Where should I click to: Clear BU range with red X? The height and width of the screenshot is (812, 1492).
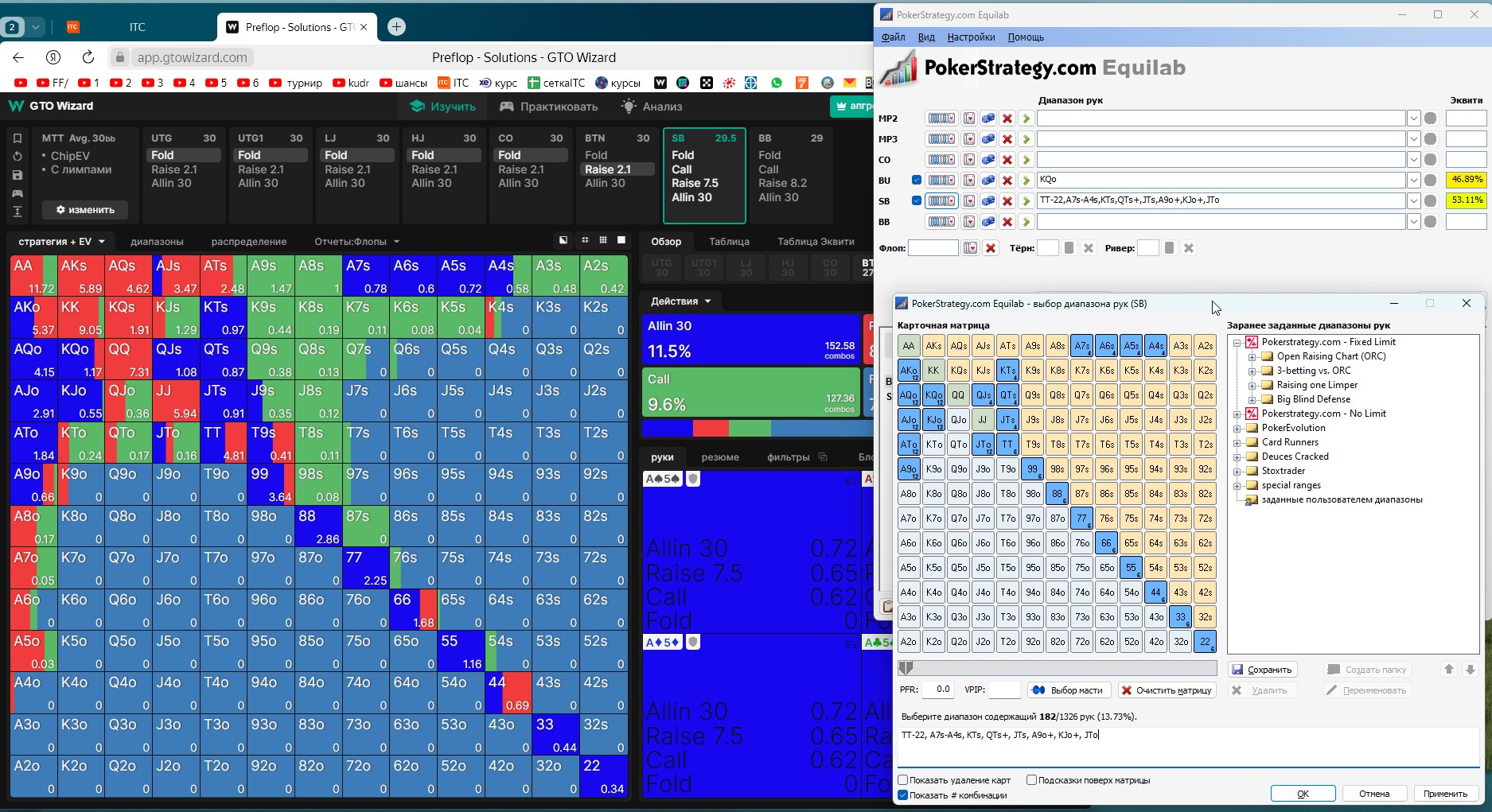click(x=1007, y=181)
